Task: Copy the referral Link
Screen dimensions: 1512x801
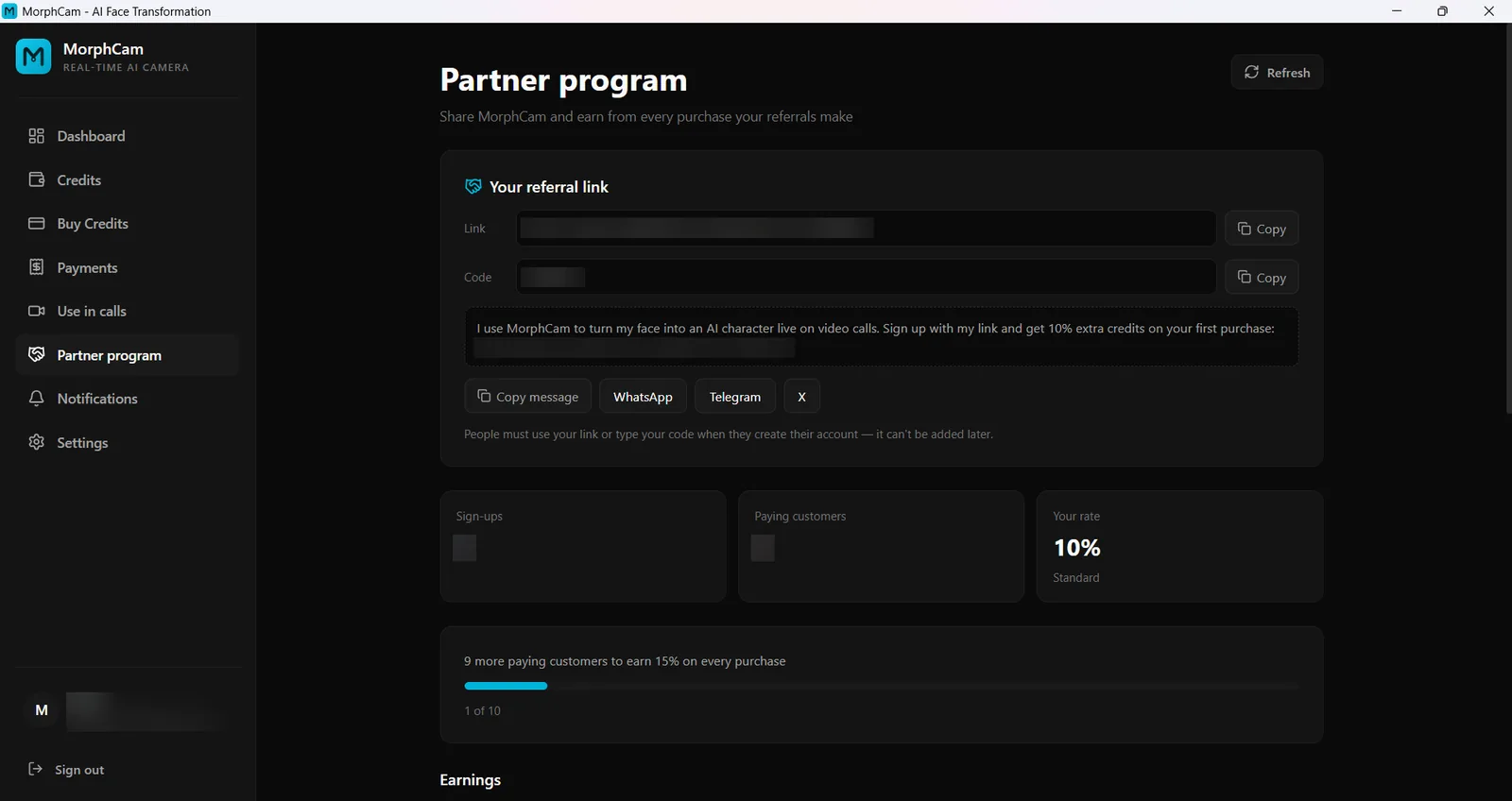Action: point(1262,229)
